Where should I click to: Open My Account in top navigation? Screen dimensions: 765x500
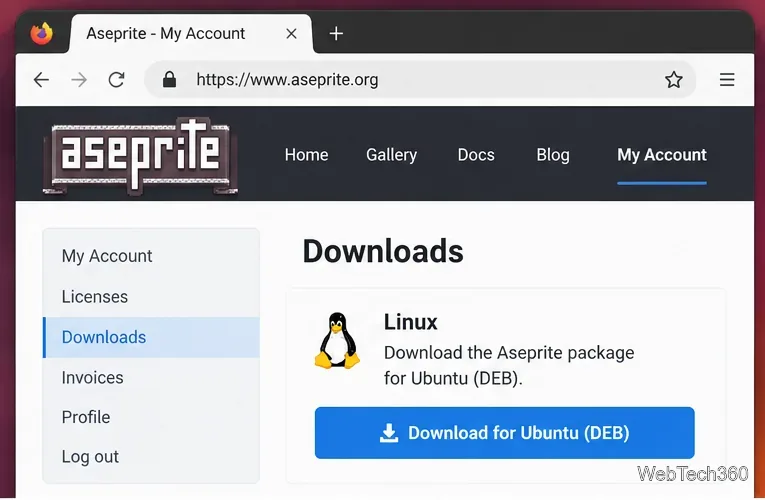[662, 155]
